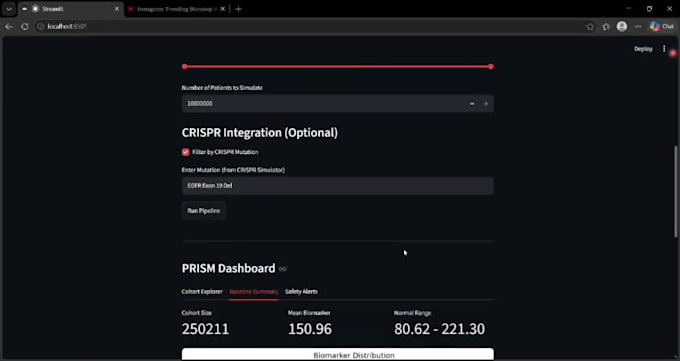Viewport: 680px width, 361px height.
Task: Close the Streamlit browser tab
Action: click(117, 9)
